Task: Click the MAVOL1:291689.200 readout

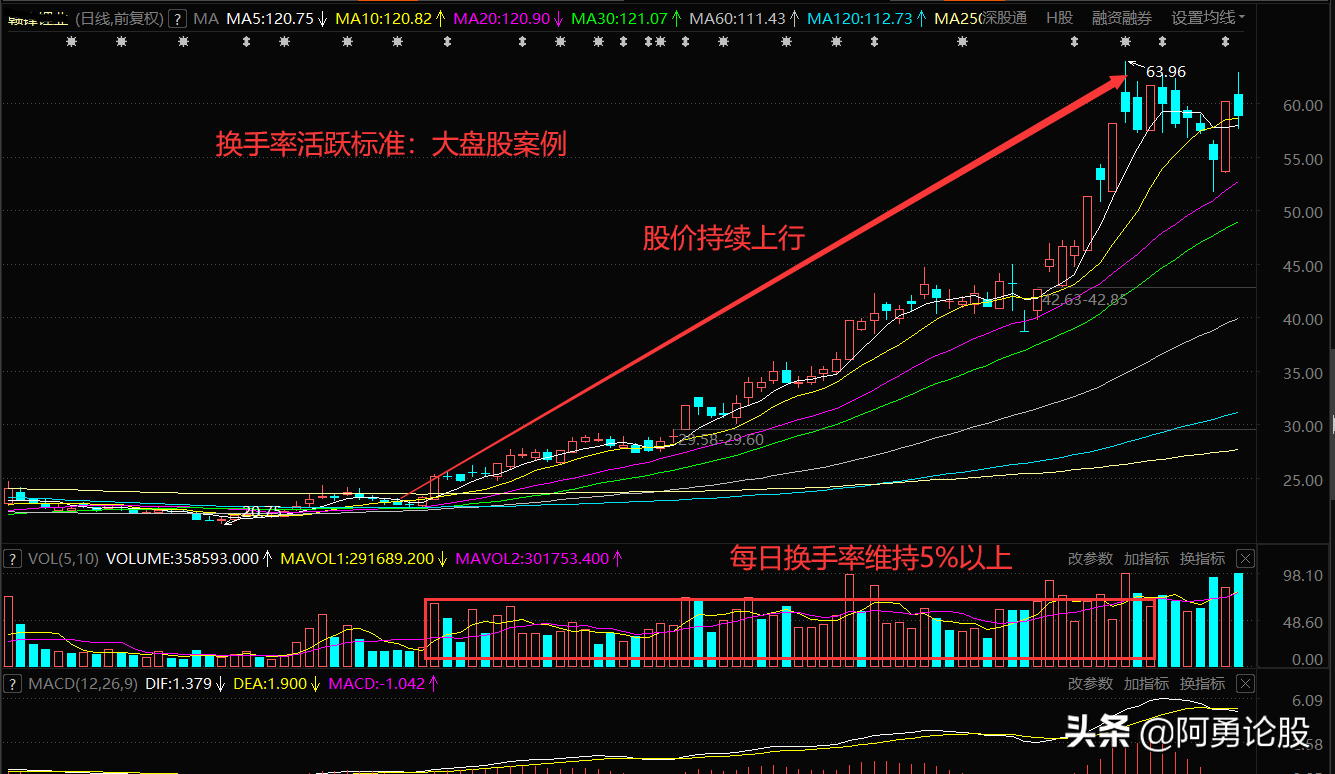Action: click(x=357, y=559)
